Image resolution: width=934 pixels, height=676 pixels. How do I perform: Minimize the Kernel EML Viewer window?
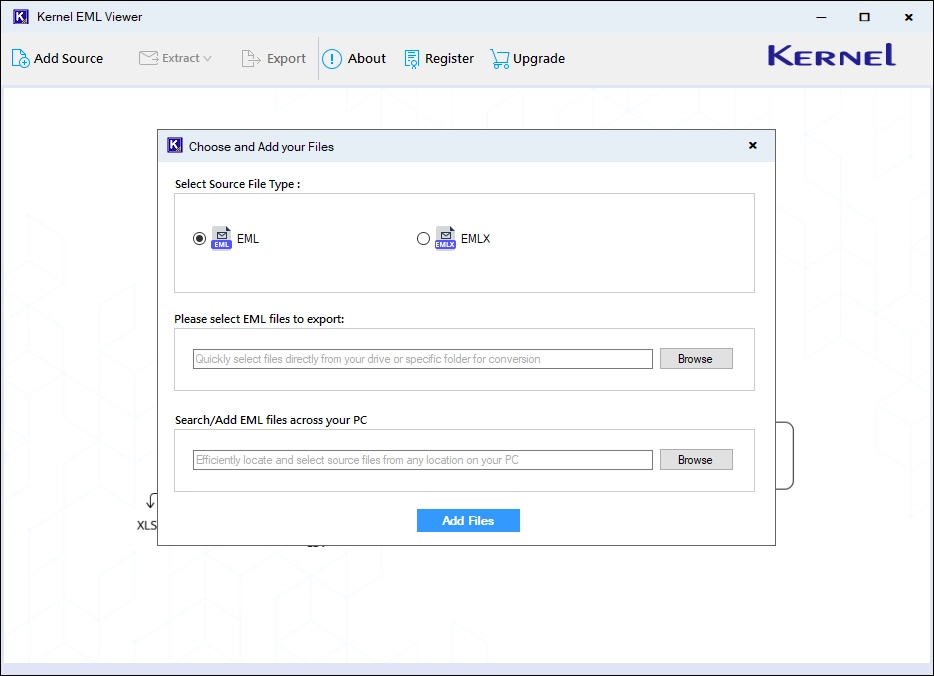pyautogui.click(x=821, y=17)
